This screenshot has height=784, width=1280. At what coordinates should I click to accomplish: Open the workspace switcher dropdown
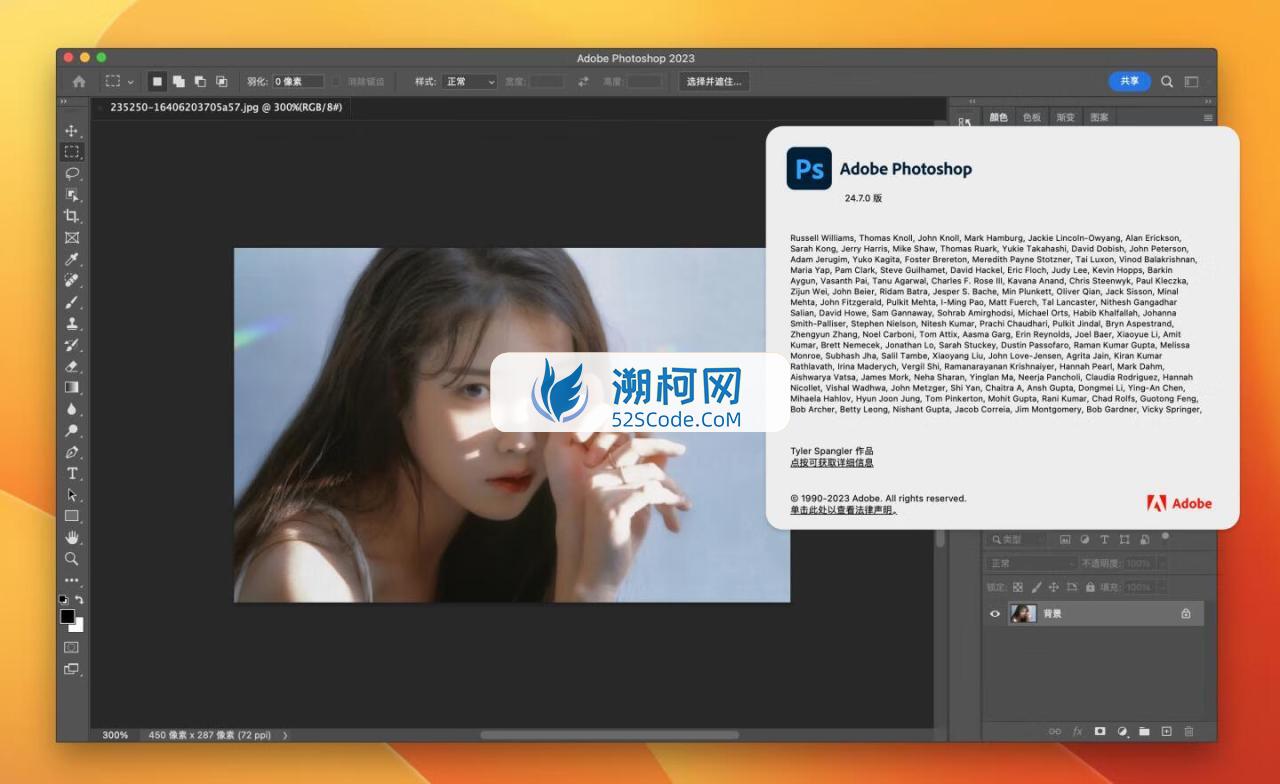point(1191,81)
